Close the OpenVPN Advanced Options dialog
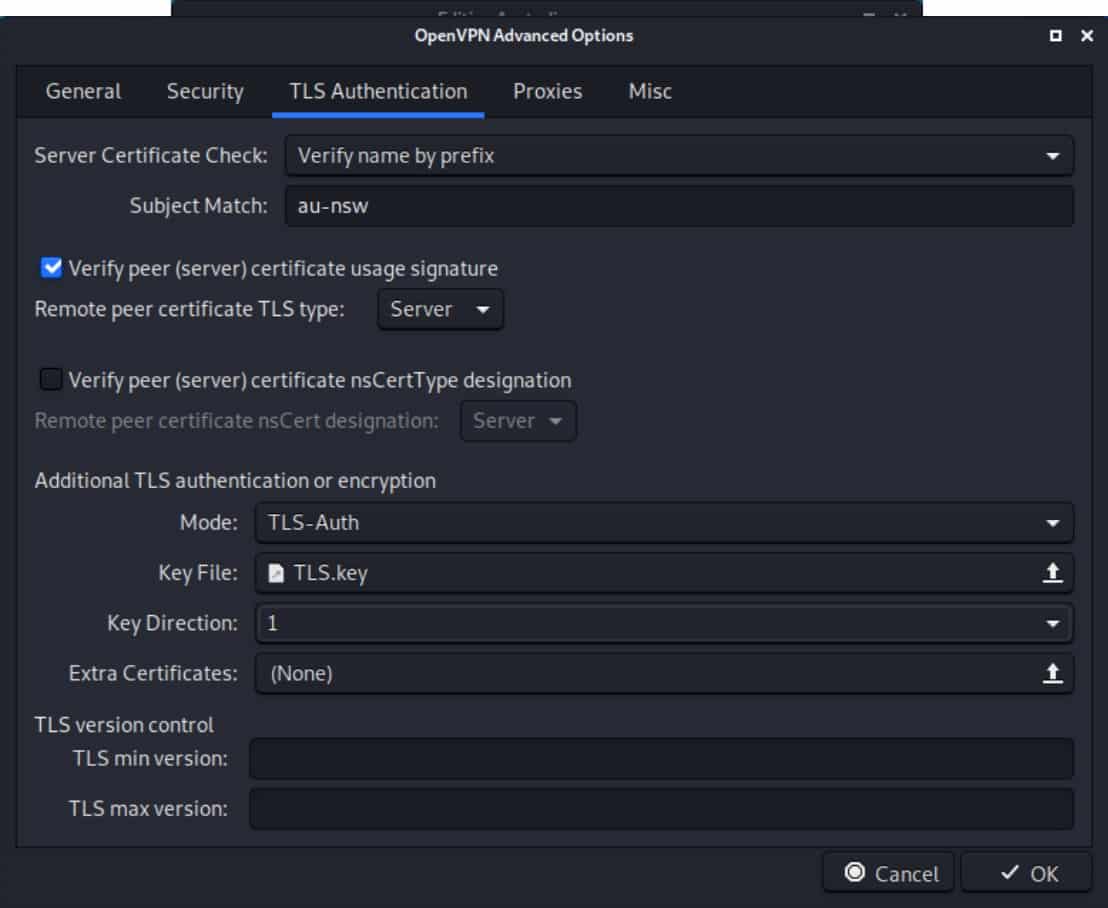 [1087, 35]
